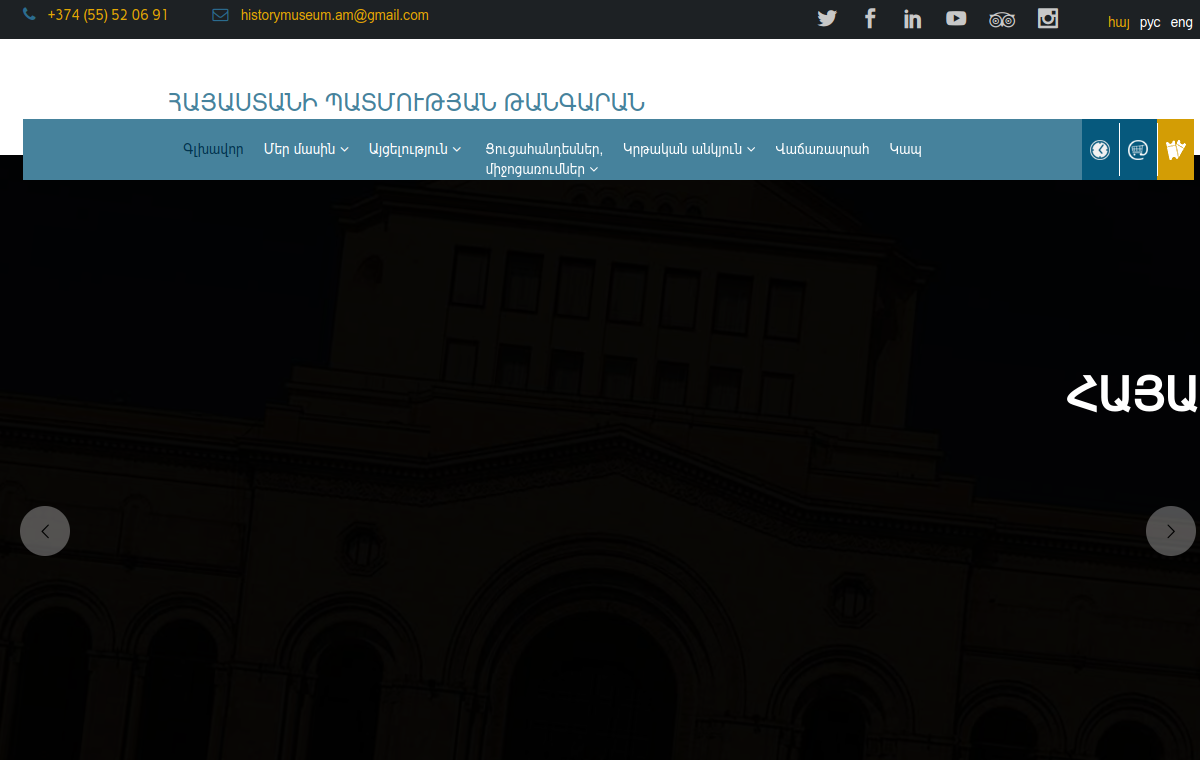Expand the Մեր մասին dropdown menu
This screenshot has width=1200, height=760.
click(306, 149)
